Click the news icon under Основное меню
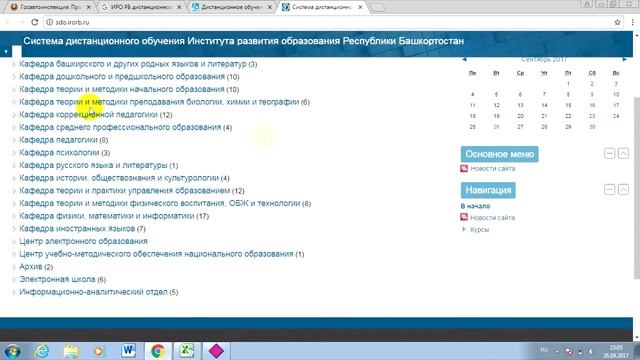This screenshot has height=360, width=640. click(x=464, y=168)
